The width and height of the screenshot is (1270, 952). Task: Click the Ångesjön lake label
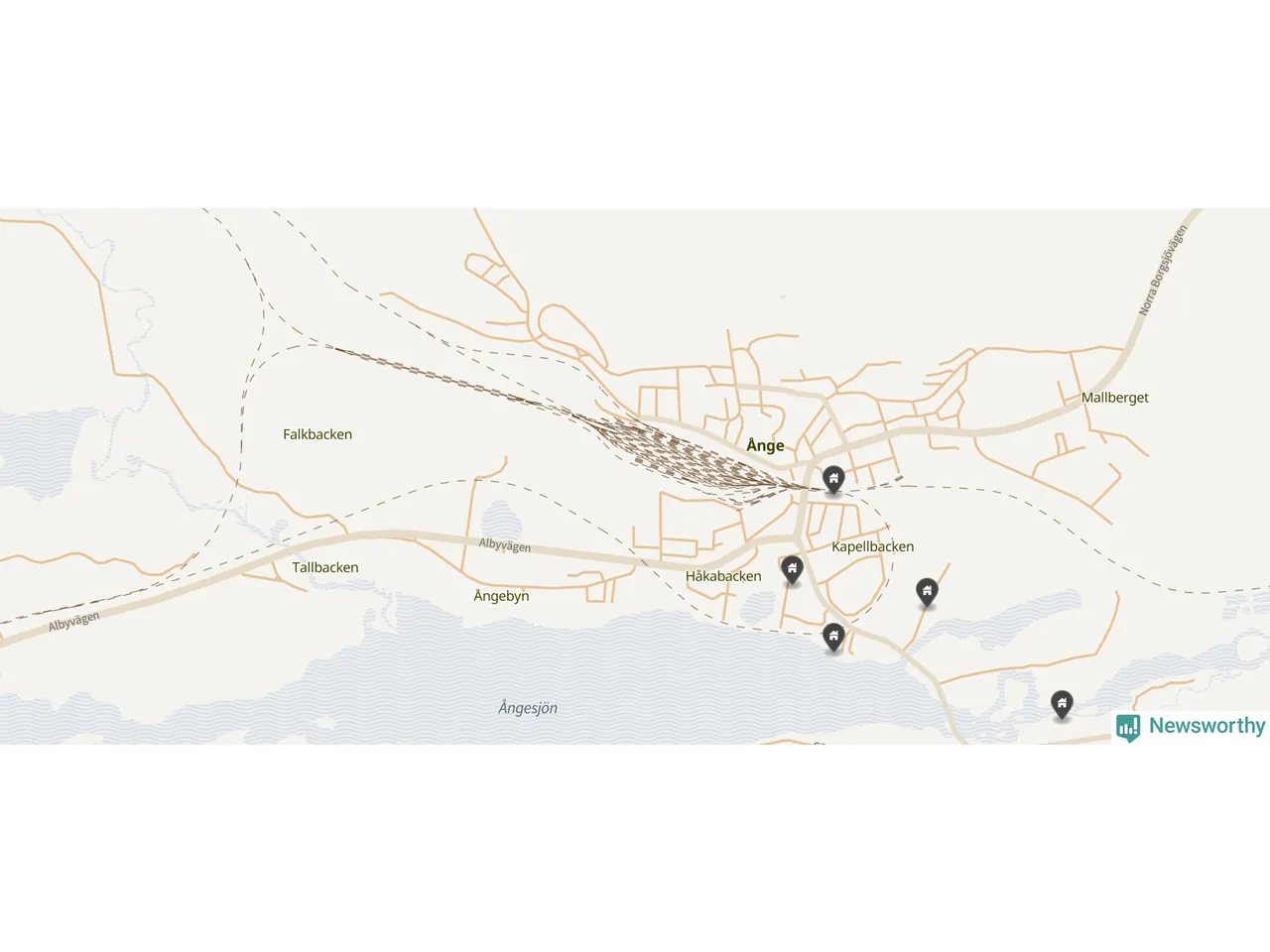[x=528, y=708]
